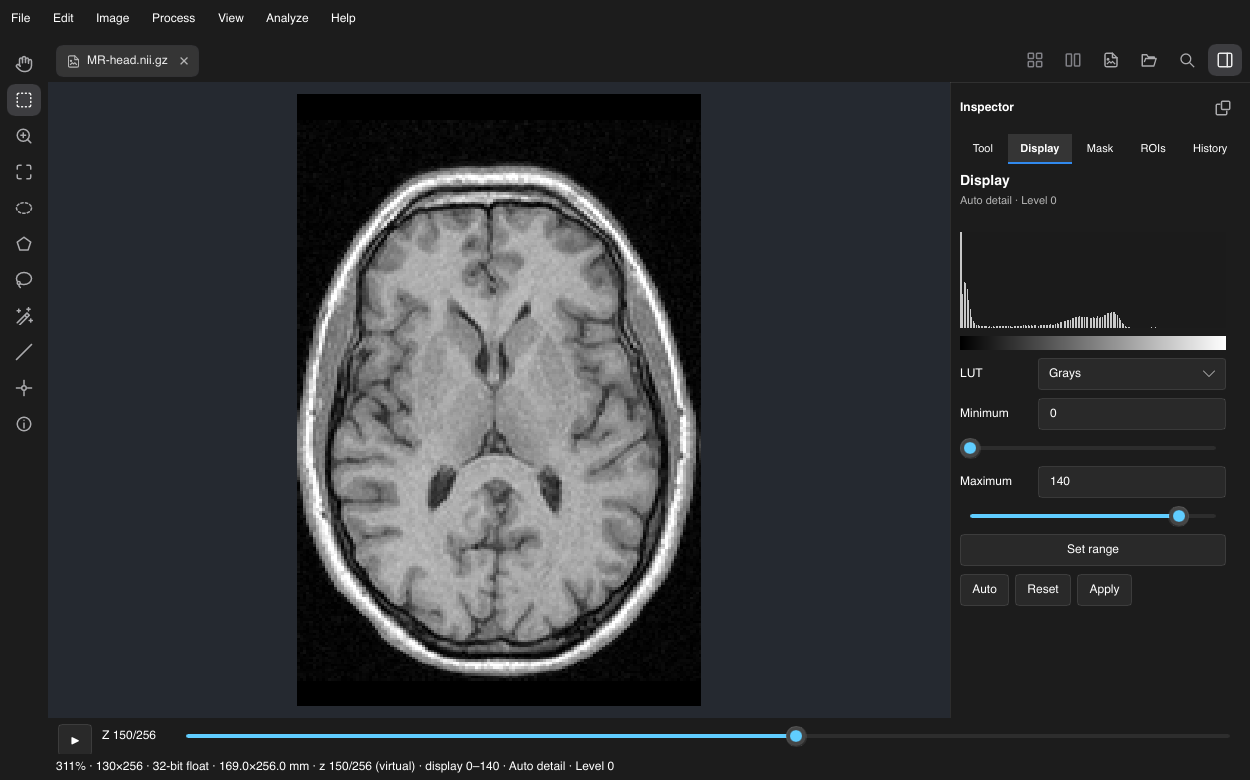Select the Lasso freehand tool

24,280
